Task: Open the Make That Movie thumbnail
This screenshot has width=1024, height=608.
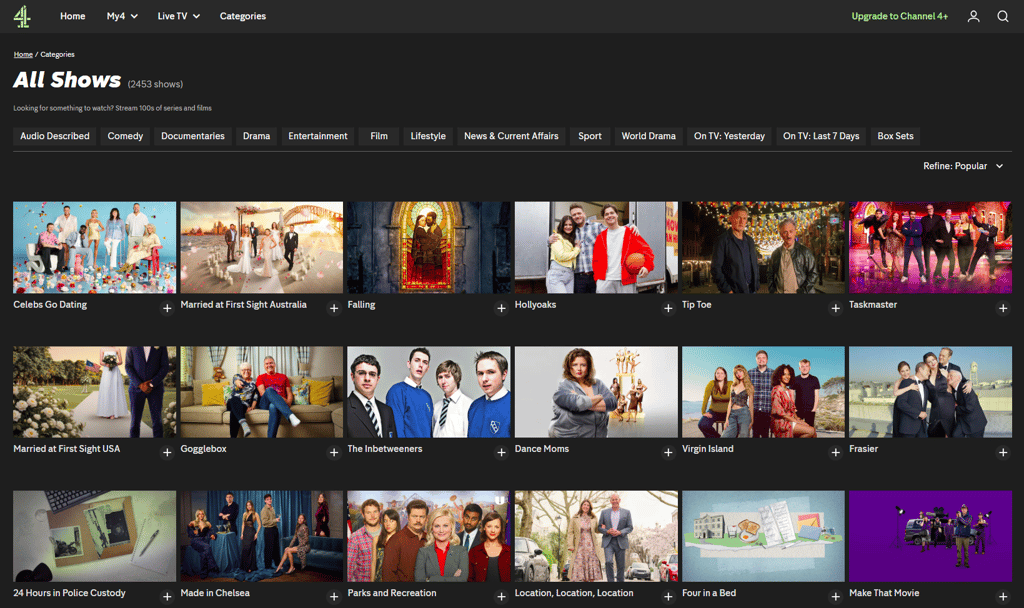Action: pyautogui.click(x=931, y=536)
